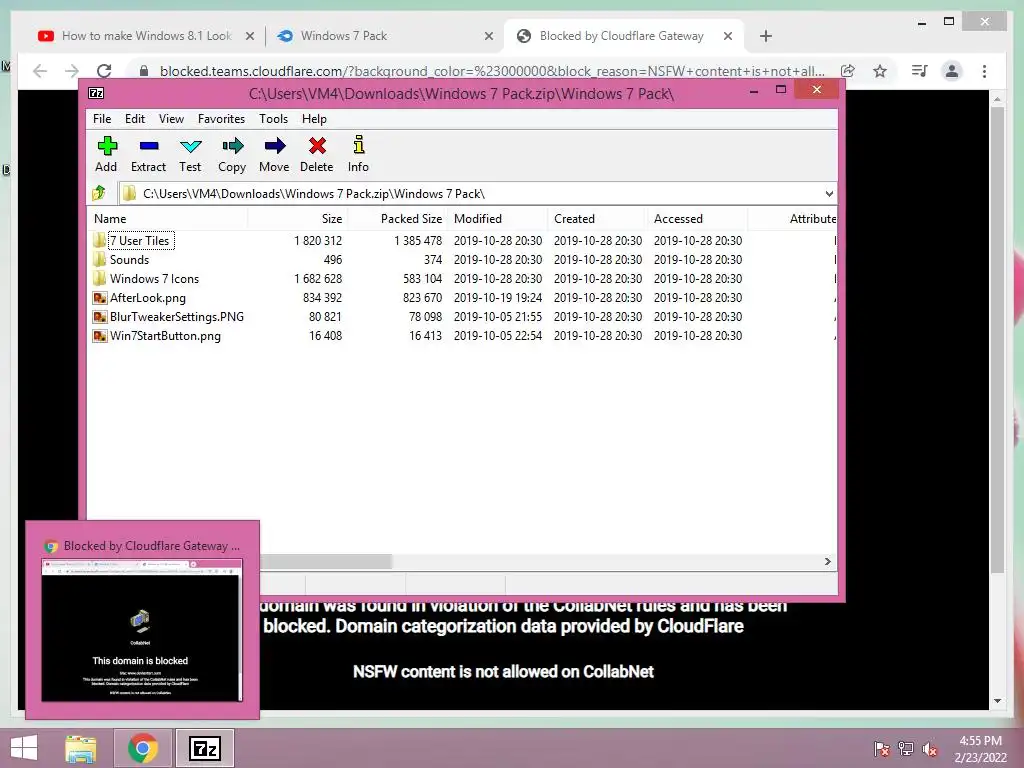Open the Tools menu
Image resolution: width=1024 pixels, height=768 pixels.
coord(273,119)
